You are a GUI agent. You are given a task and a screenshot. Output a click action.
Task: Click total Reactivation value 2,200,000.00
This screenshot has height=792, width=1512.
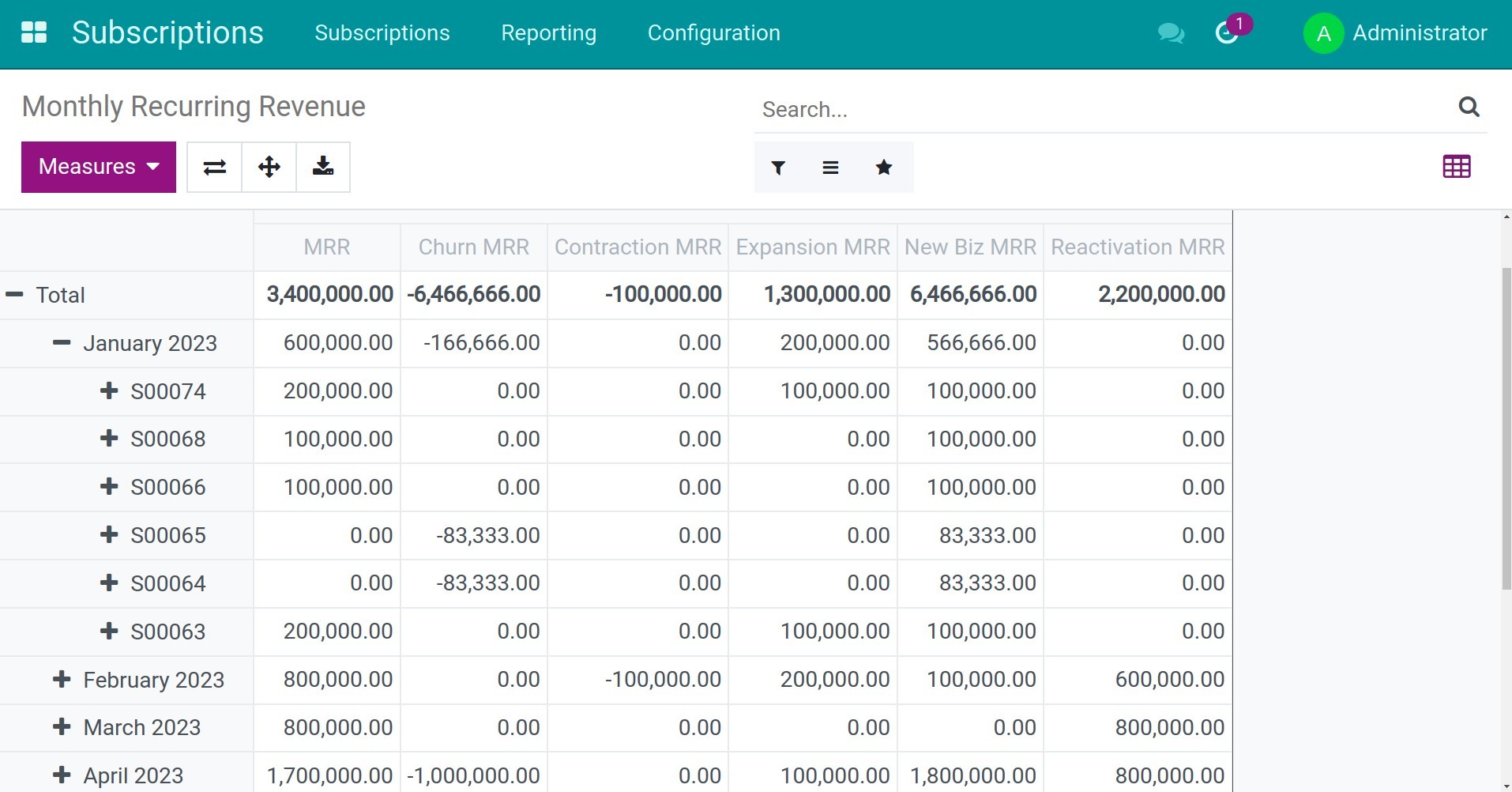tap(1161, 294)
